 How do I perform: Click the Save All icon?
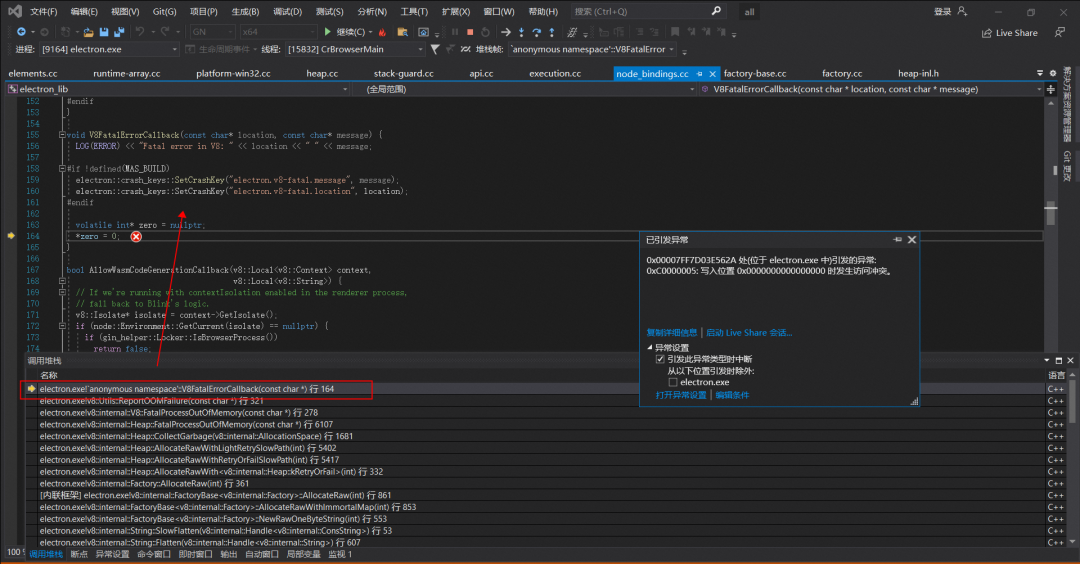coord(118,32)
